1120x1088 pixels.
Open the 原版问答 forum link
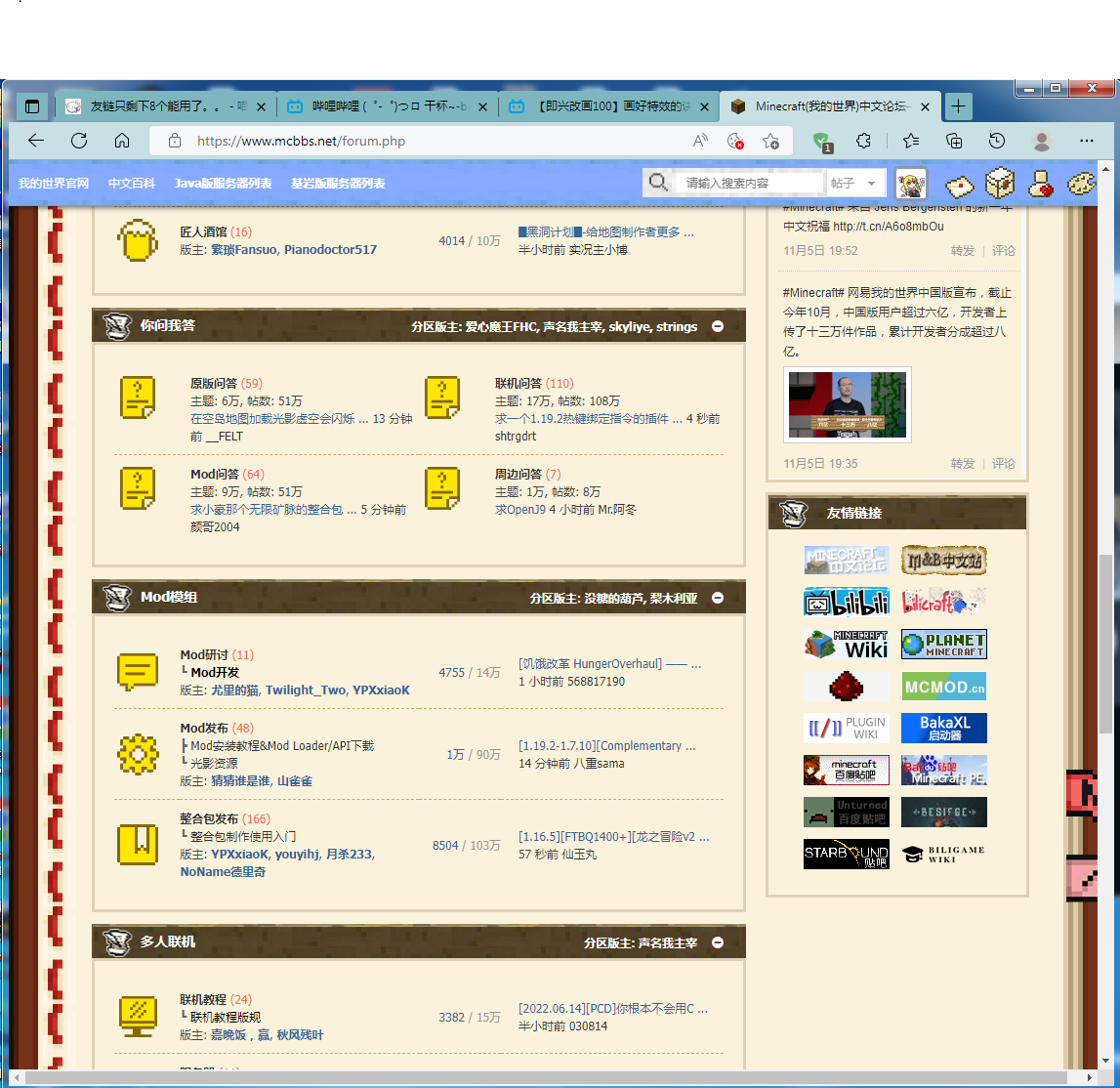point(214,384)
